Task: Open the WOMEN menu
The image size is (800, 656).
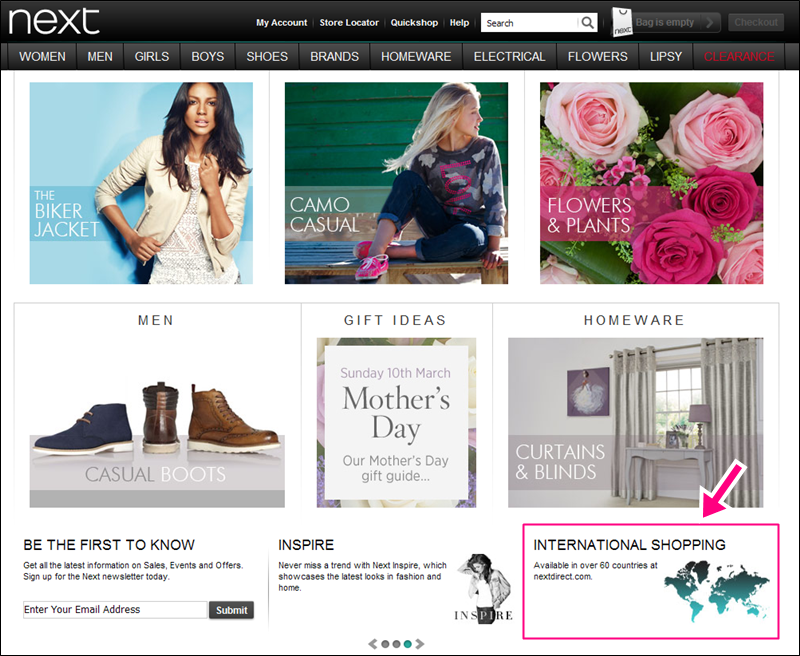Action: pyautogui.click(x=42, y=57)
